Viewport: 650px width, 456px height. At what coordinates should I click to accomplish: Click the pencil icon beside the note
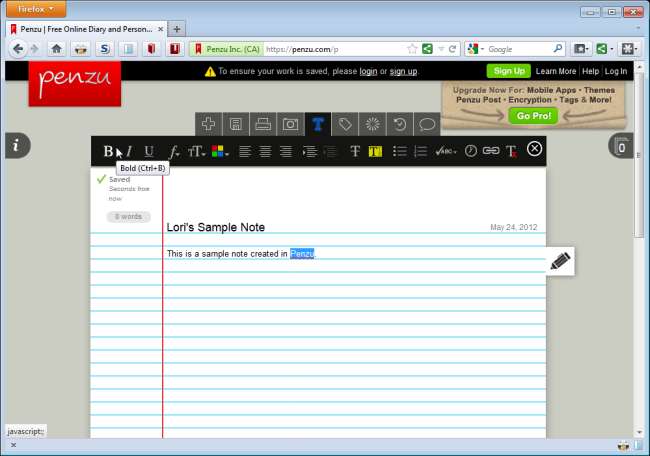(x=560, y=261)
